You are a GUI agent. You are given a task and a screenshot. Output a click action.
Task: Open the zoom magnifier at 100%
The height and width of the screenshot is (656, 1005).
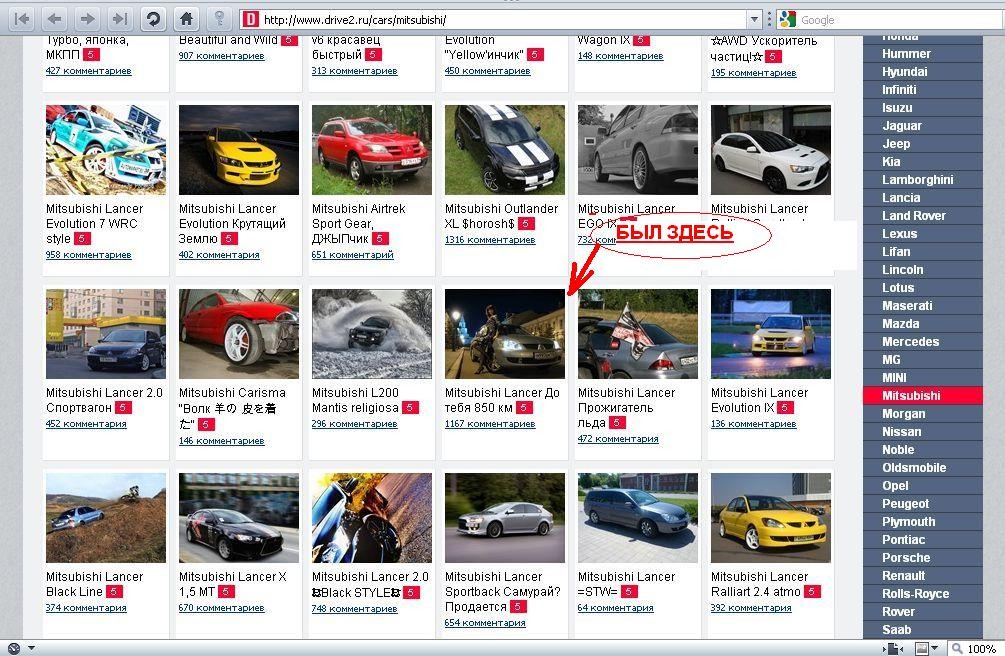click(957, 649)
